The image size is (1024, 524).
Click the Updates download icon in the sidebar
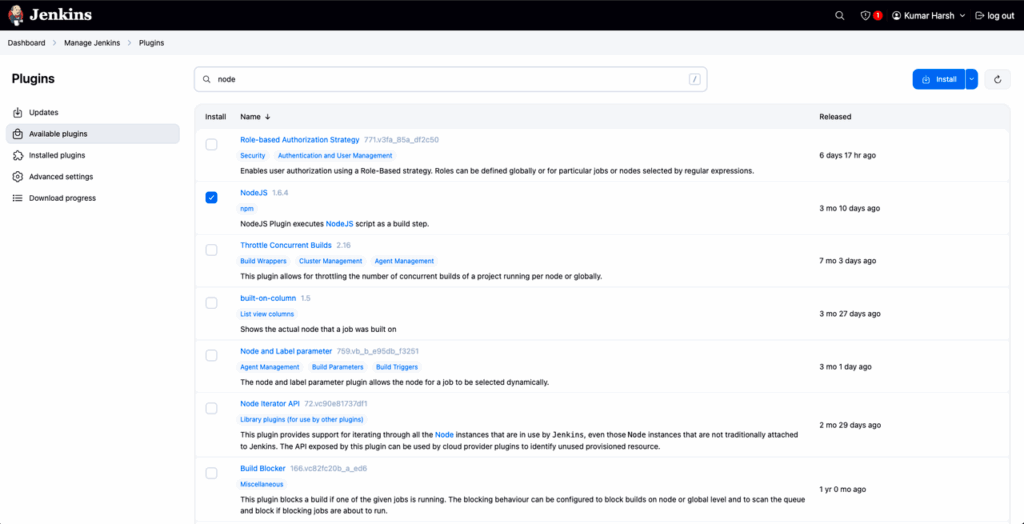(18, 112)
